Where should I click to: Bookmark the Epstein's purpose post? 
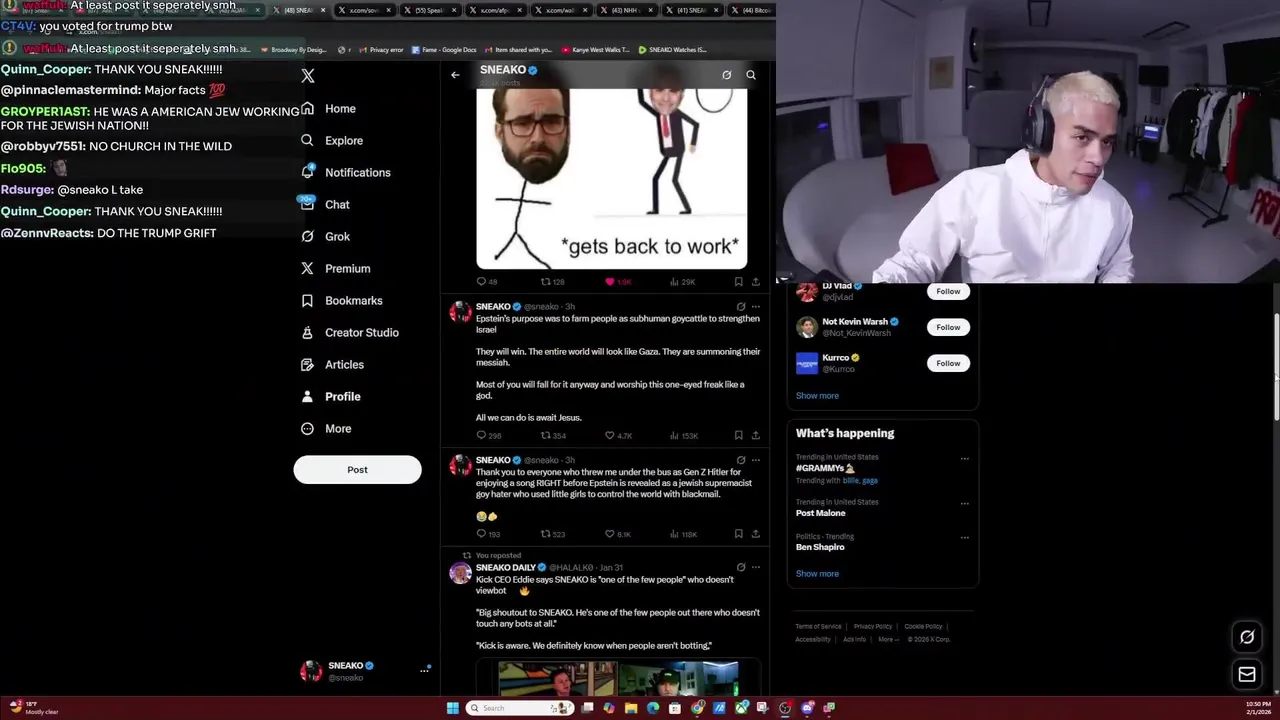click(x=738, y=436)
